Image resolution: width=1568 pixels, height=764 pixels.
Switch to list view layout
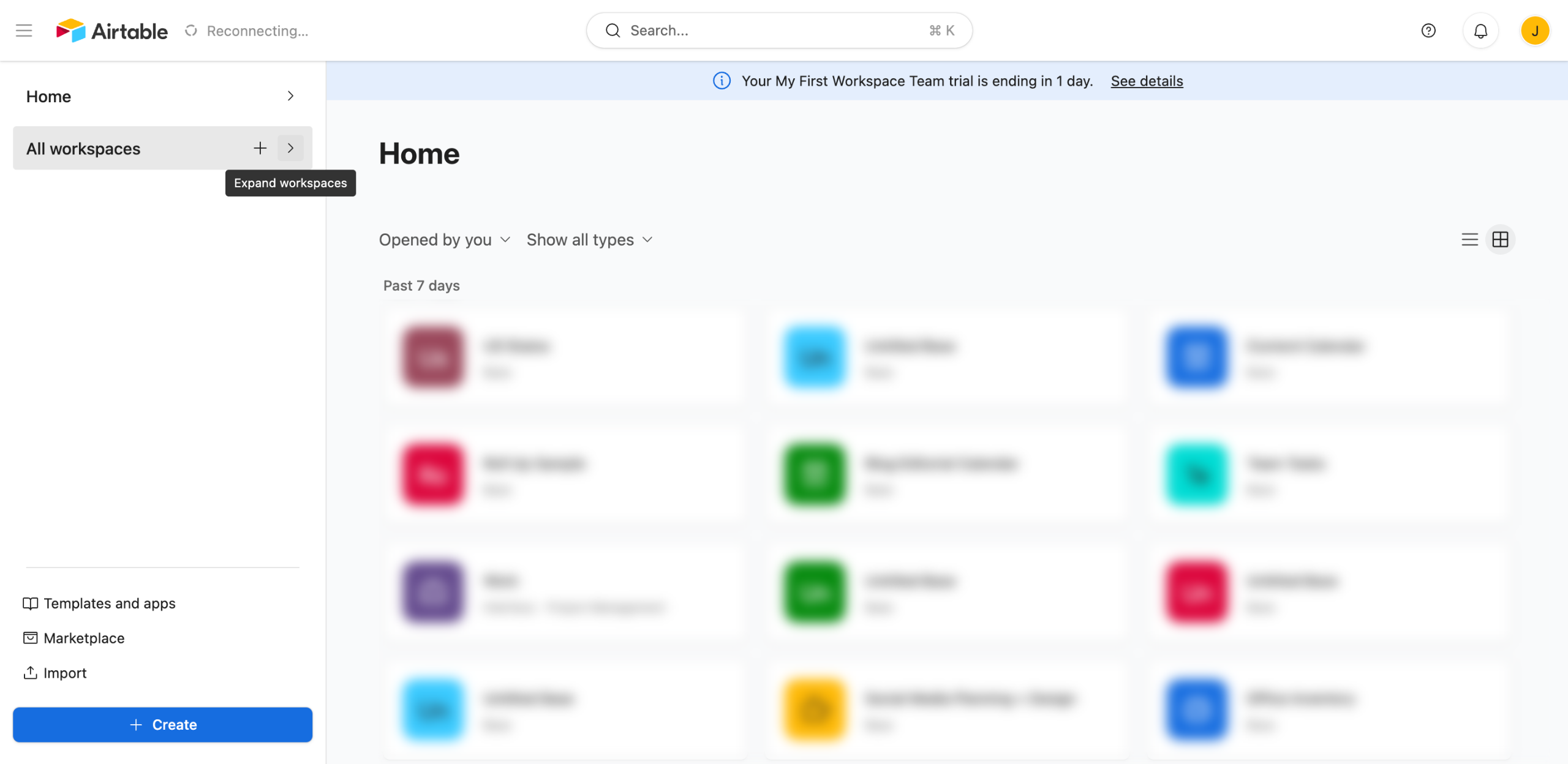coord(1469,239)
